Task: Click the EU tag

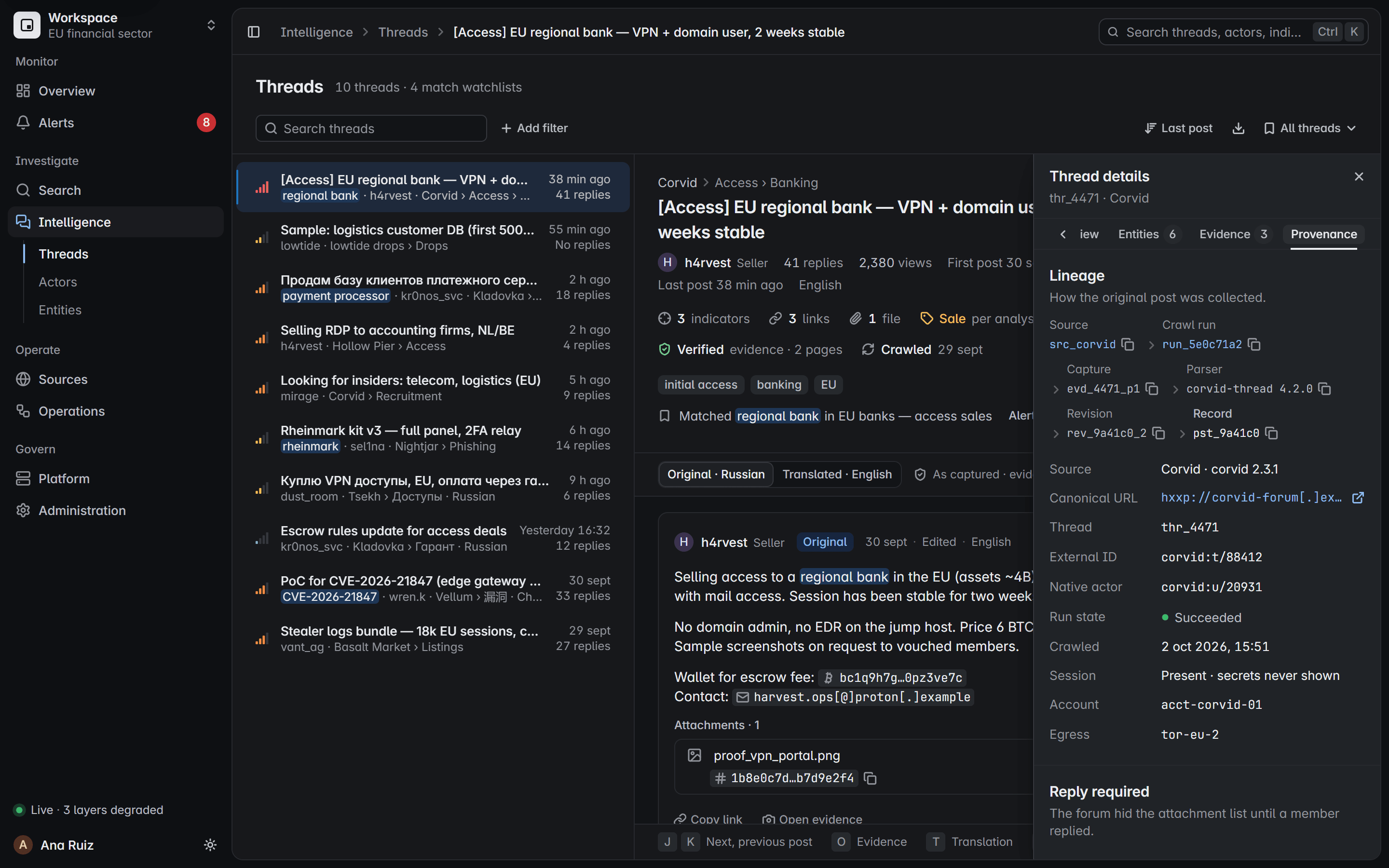Action: tap(828, 385)
